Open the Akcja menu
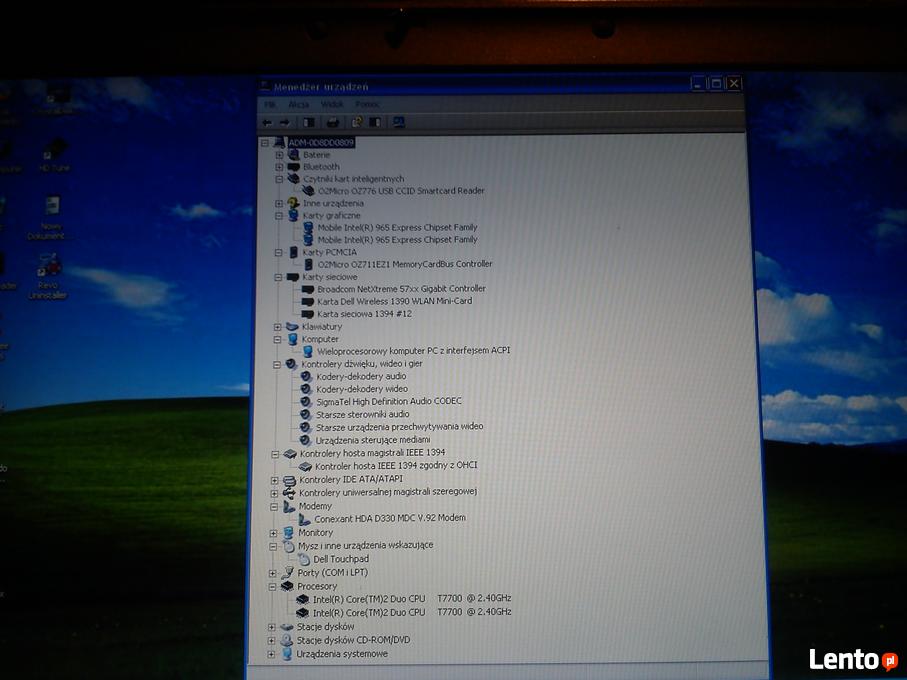907x680 pixels. (x=298, y=105)
